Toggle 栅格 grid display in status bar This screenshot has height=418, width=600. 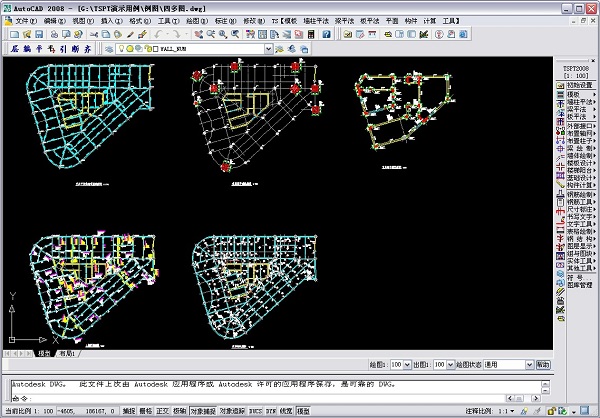pos(146,411)
